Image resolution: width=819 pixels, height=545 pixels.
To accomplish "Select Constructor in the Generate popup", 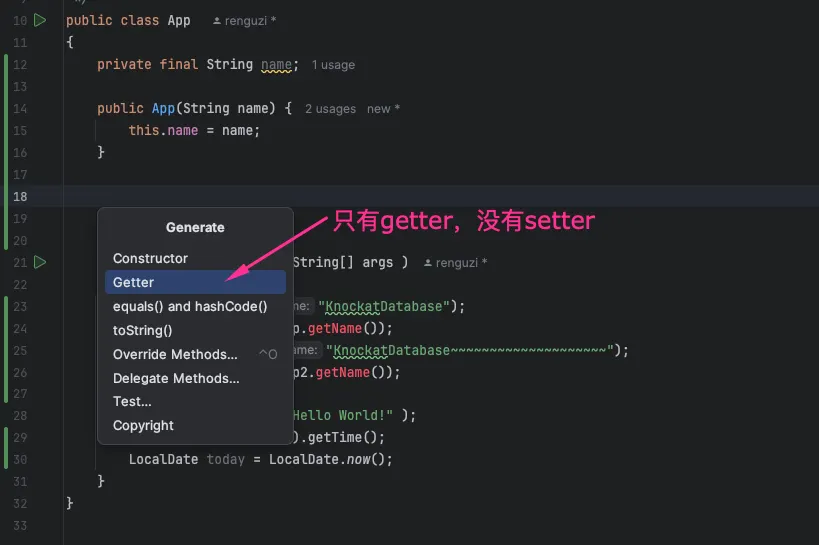I will pyautogui.click(x=150, y=258).
